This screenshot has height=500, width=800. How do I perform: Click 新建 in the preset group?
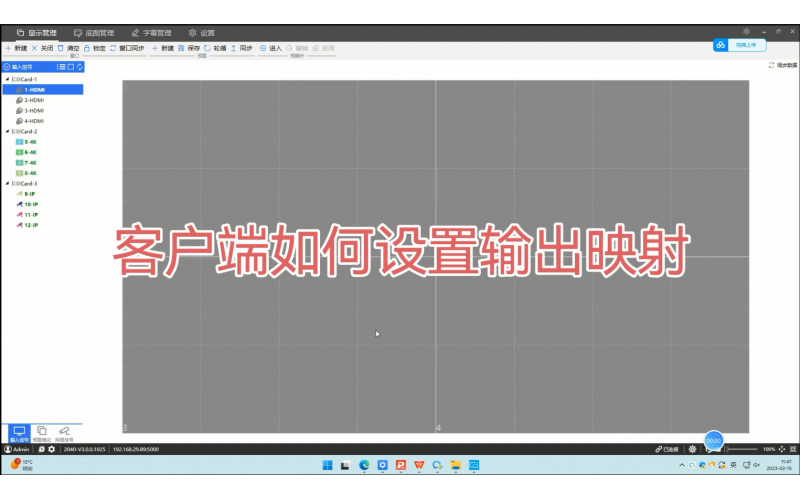[x=163, y=48]
